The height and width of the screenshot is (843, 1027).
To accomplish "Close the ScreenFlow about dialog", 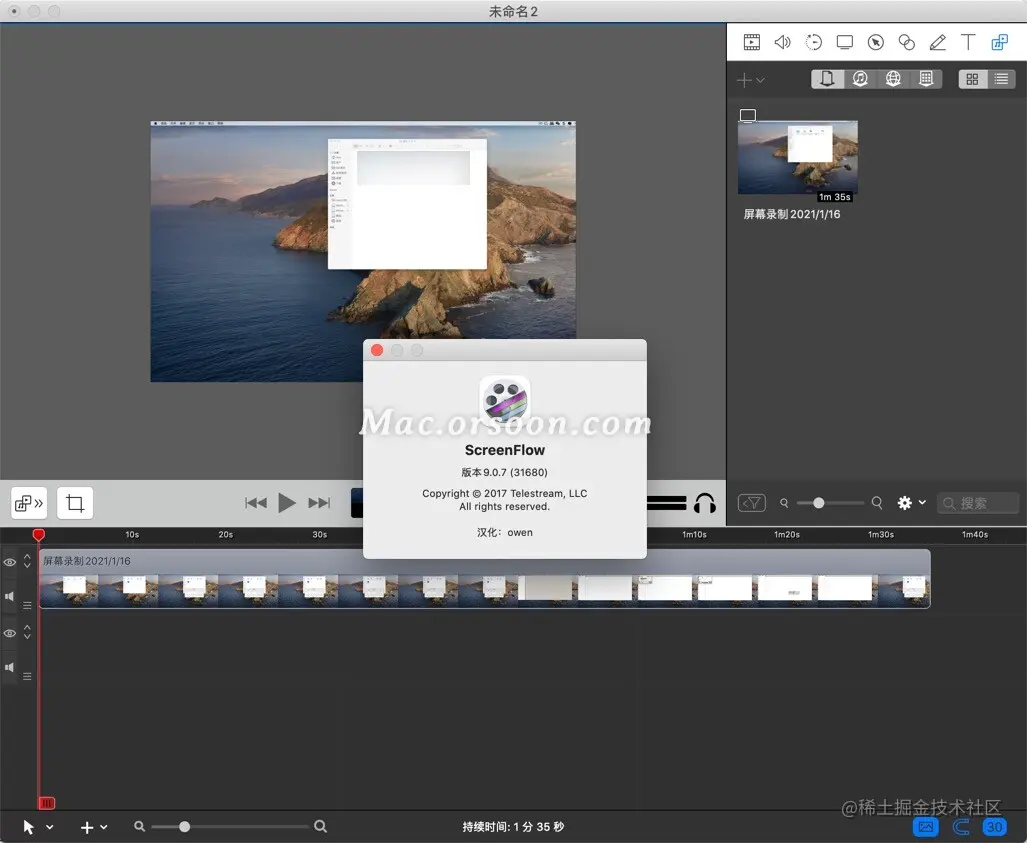I will pos(377,350).
